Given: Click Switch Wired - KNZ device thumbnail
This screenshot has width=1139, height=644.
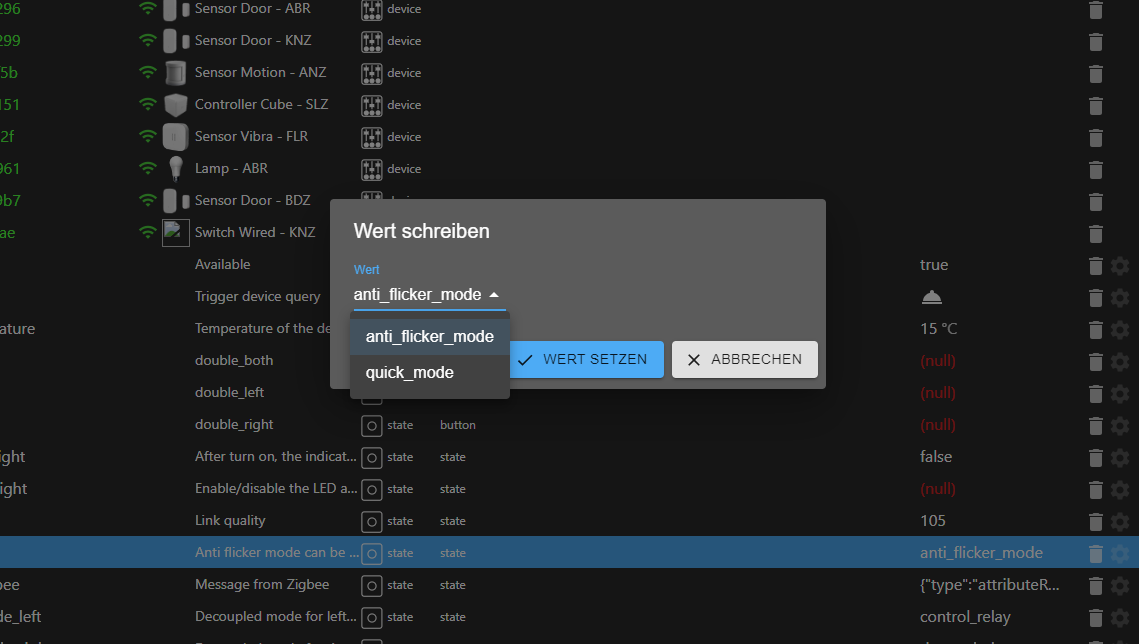Looking at the screenshot, I should (x=176, y=233).
